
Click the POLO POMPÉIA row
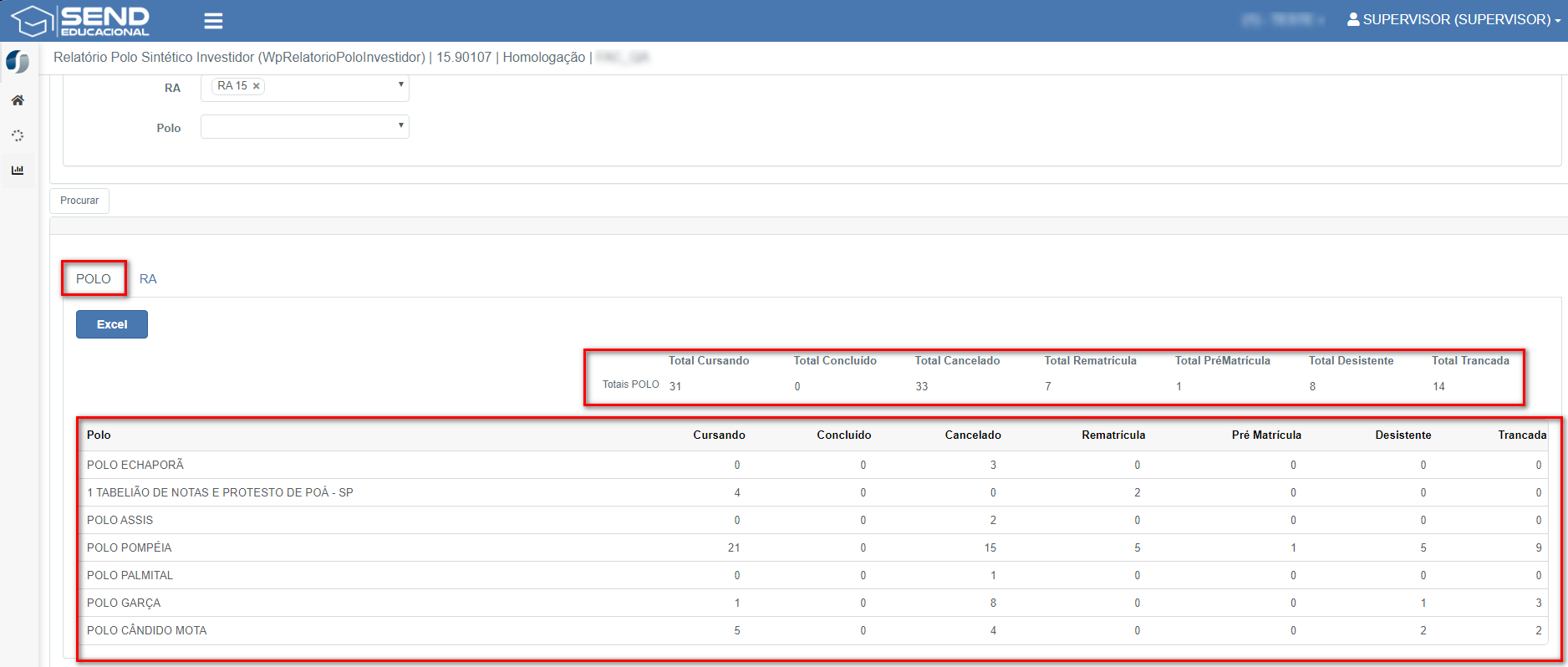pos(130,547)
